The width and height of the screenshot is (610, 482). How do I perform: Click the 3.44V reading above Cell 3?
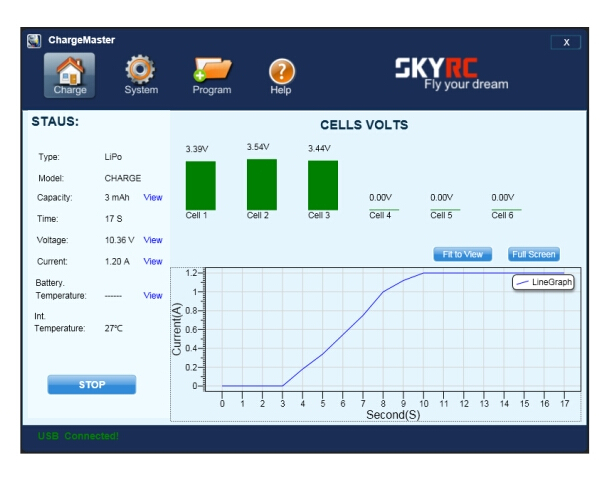coord(319,148)
